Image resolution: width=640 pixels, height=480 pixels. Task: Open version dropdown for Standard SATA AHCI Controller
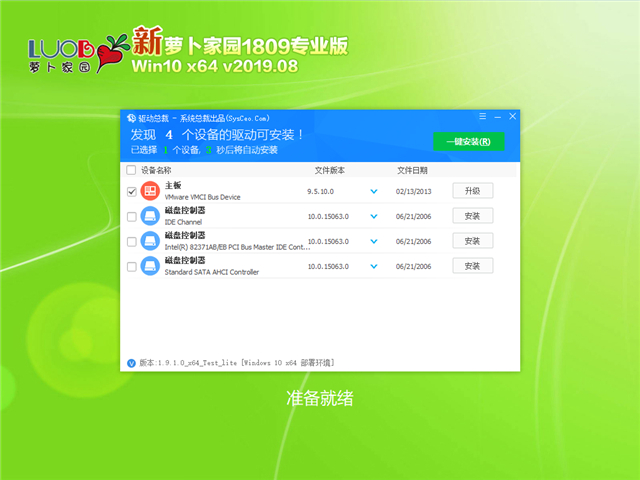click(x=374, y=266)
